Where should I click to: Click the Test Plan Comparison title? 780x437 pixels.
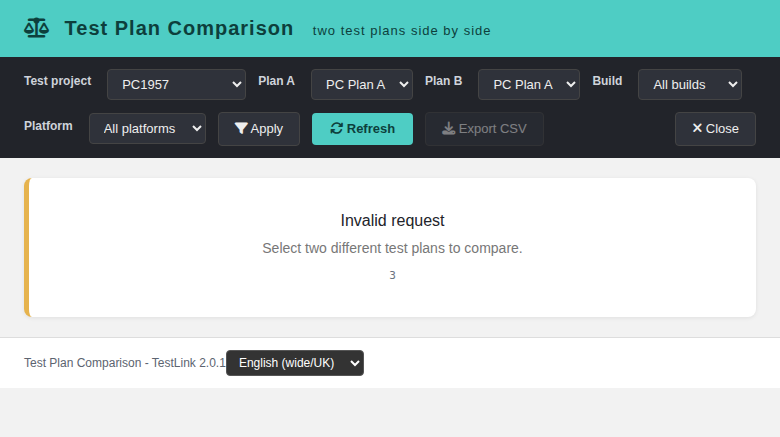pos(179,28)
